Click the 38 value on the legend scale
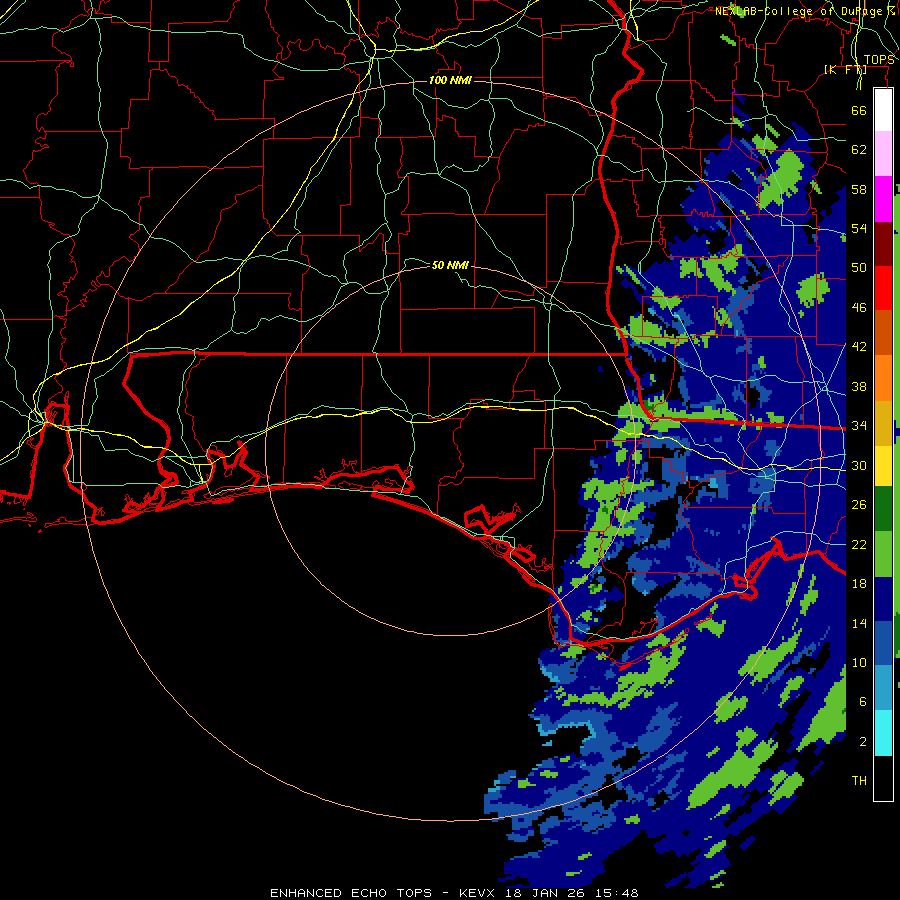Screen dimensions: 900x900 859,387
